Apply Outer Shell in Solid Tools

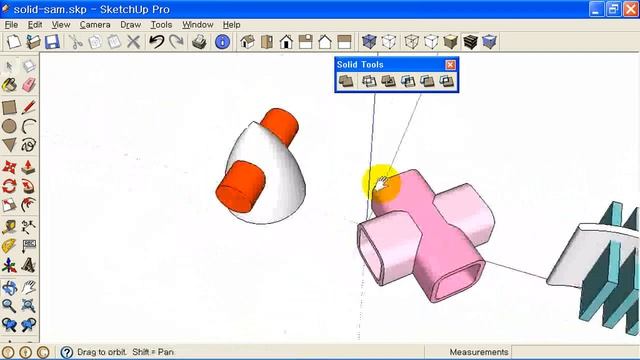click(346, 81)
